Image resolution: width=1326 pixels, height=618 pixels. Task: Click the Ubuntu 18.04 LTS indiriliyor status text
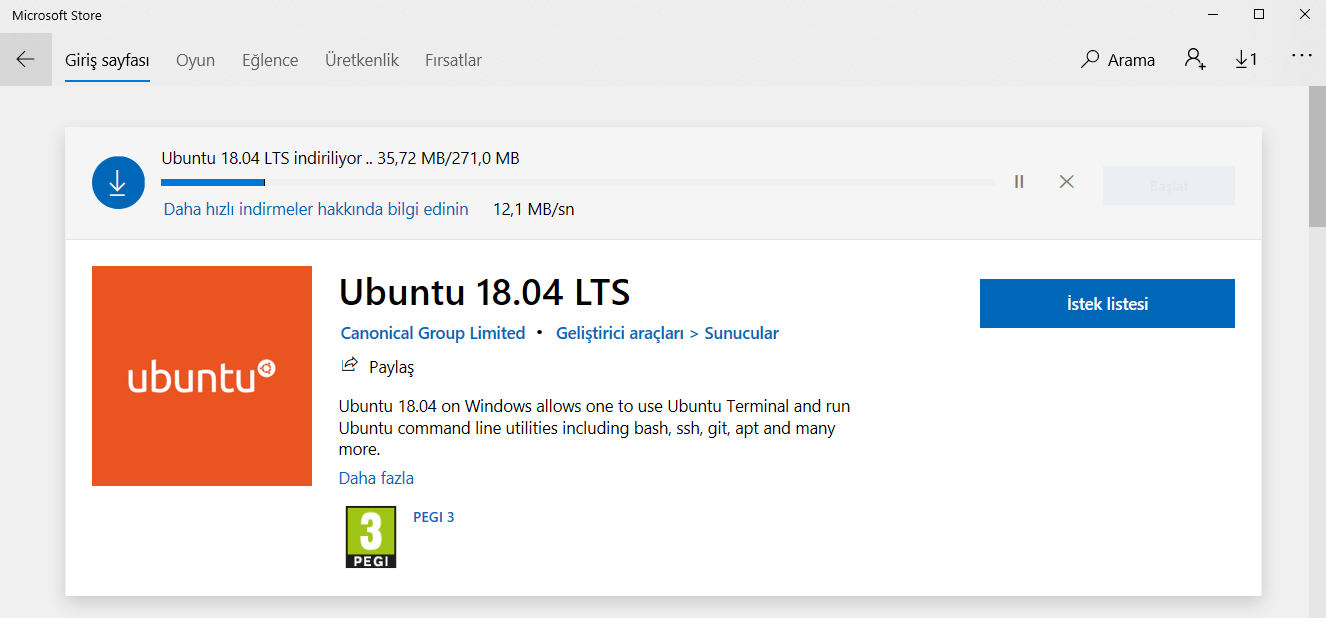point(340,158)
